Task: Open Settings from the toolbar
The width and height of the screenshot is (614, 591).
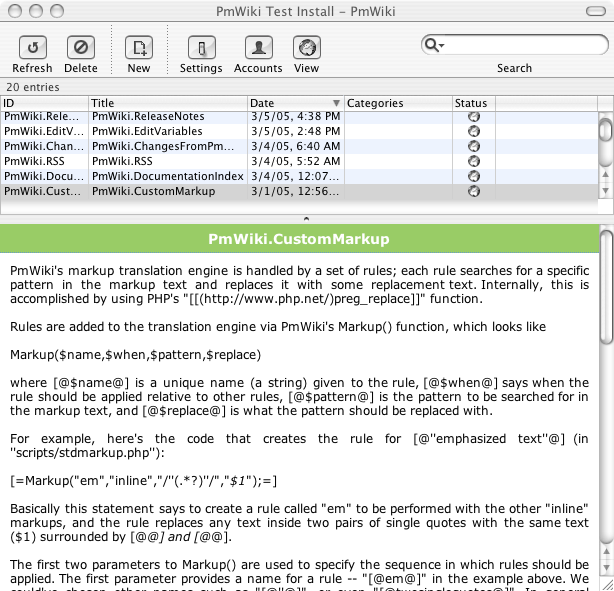Action: (202, 48)
